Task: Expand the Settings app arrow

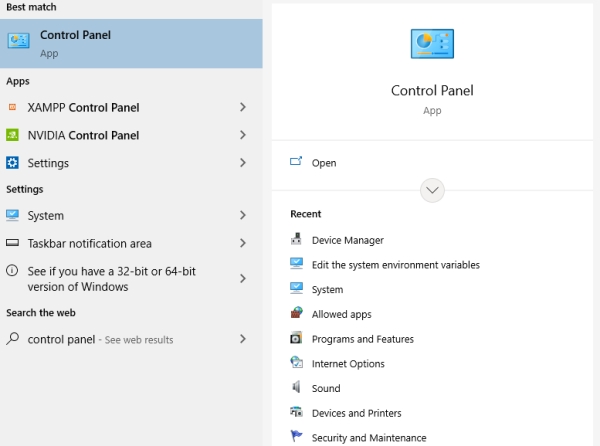Action: pyautogui.click(x=243, y=163)
